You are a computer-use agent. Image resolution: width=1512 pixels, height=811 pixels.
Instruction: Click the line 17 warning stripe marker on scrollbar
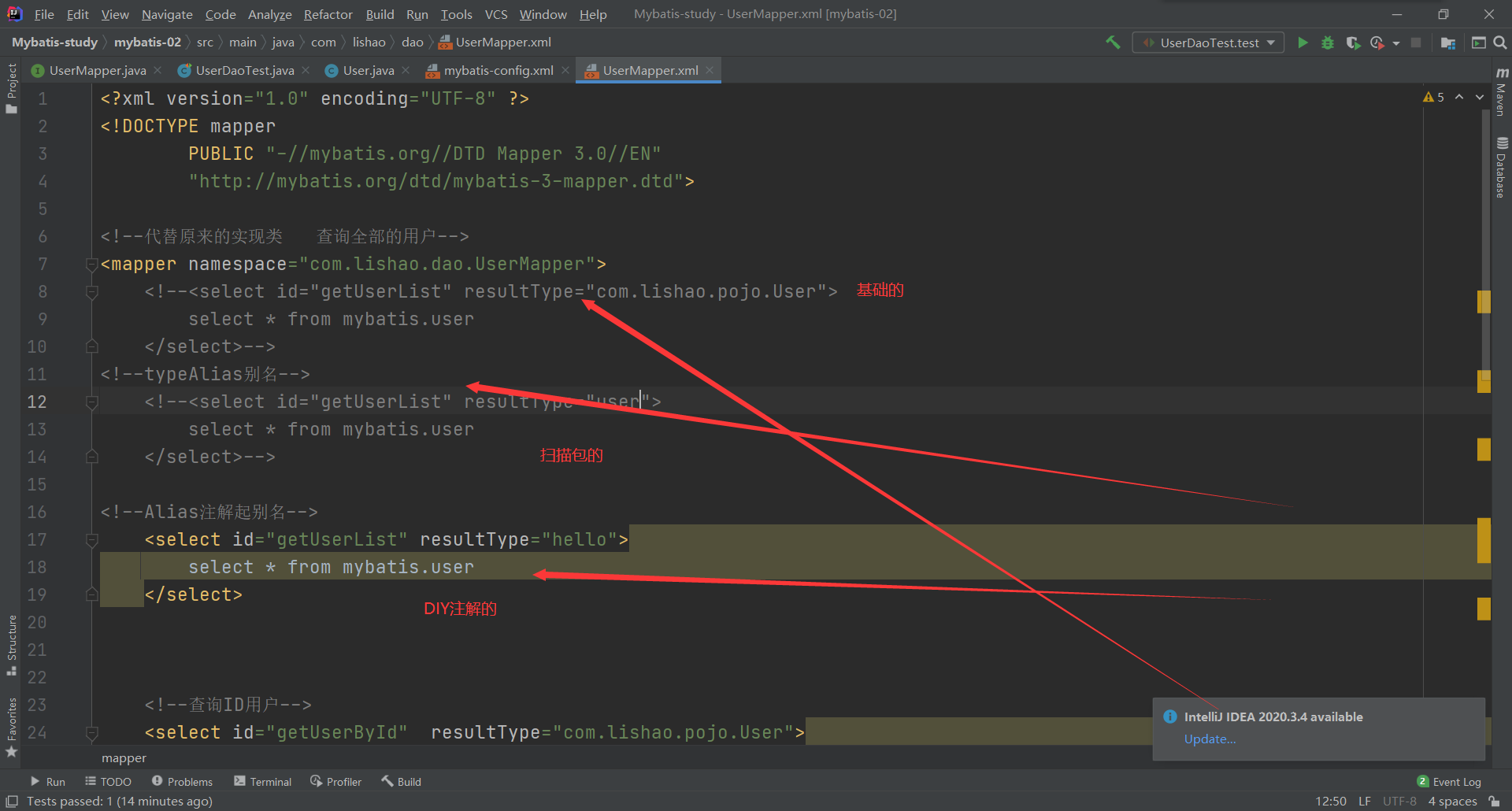1484,540
